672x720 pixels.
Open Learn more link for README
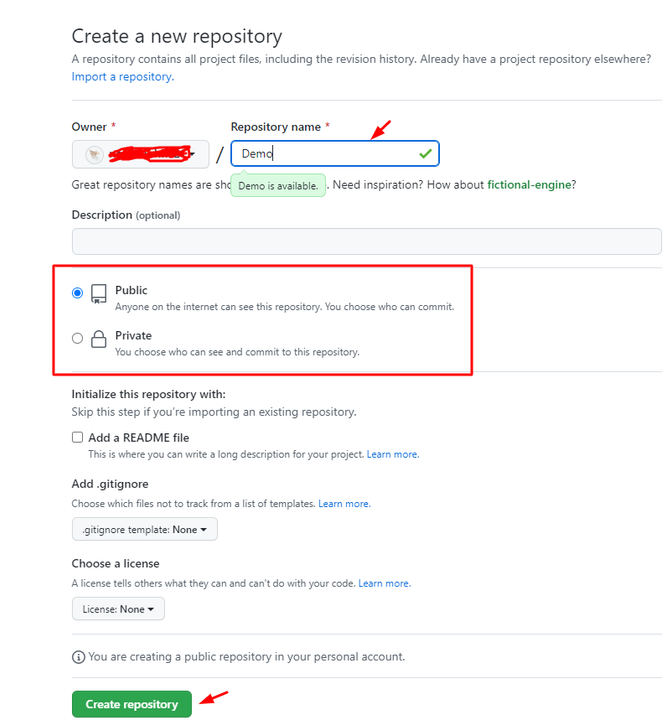(x=393, y=455)
